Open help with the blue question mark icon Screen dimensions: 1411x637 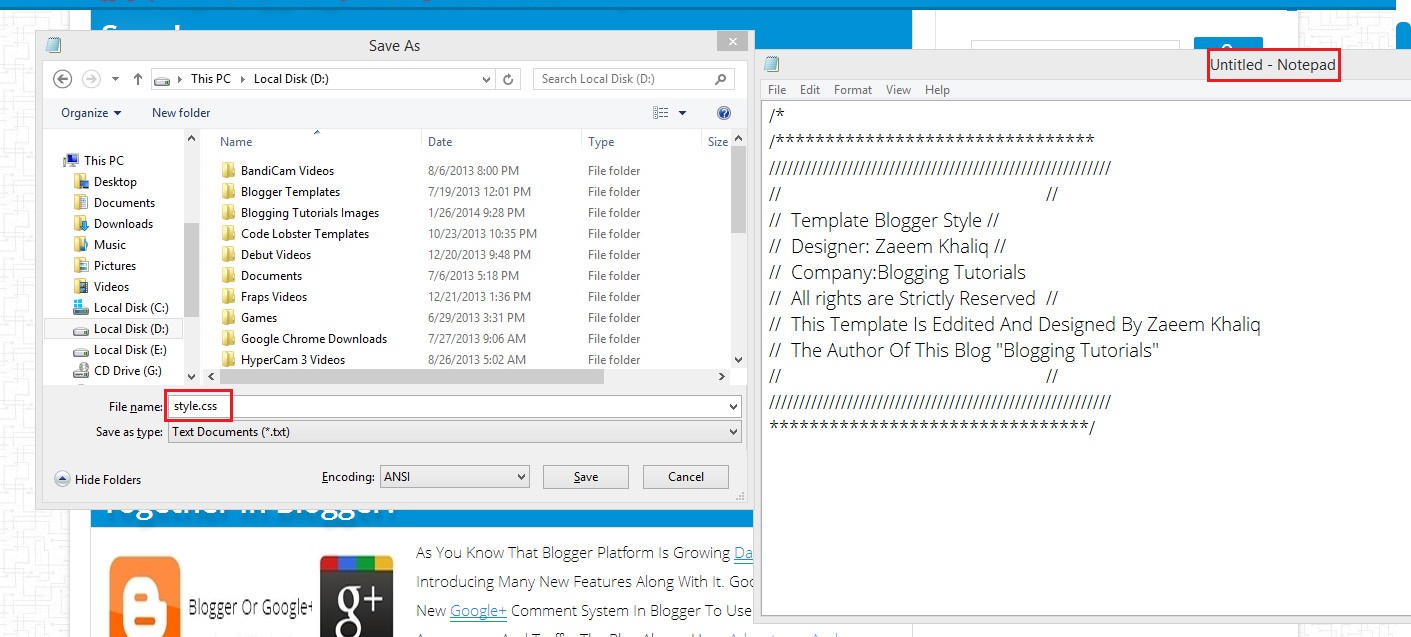coord(724,113)
